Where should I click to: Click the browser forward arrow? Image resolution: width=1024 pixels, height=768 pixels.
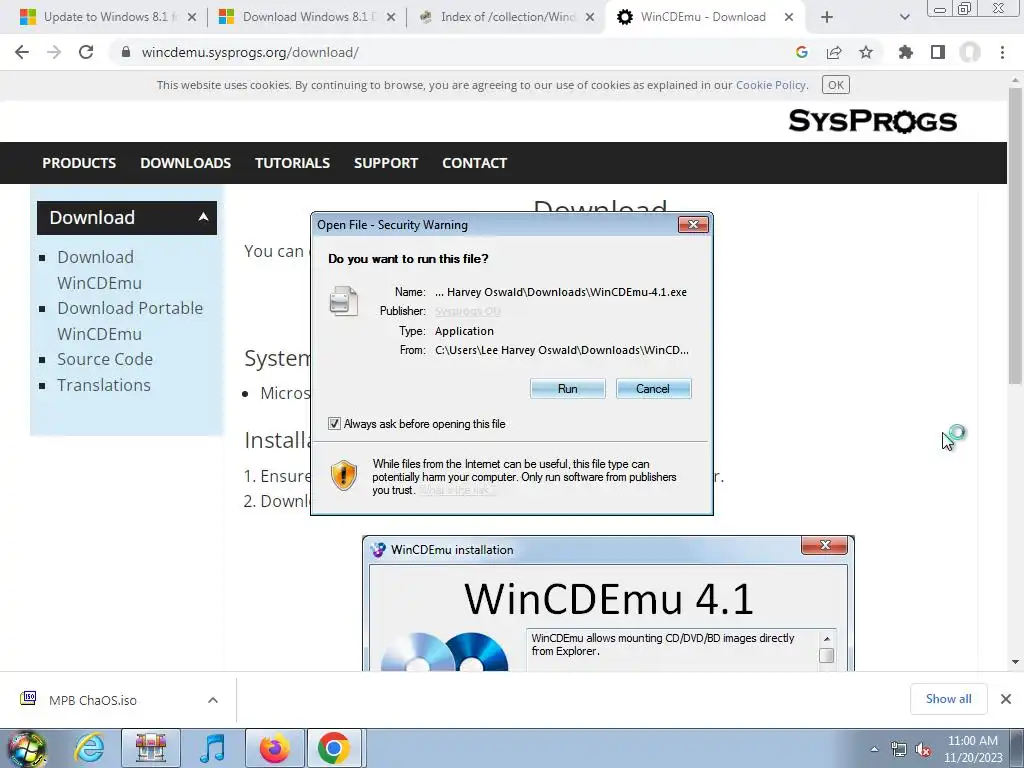54,52
